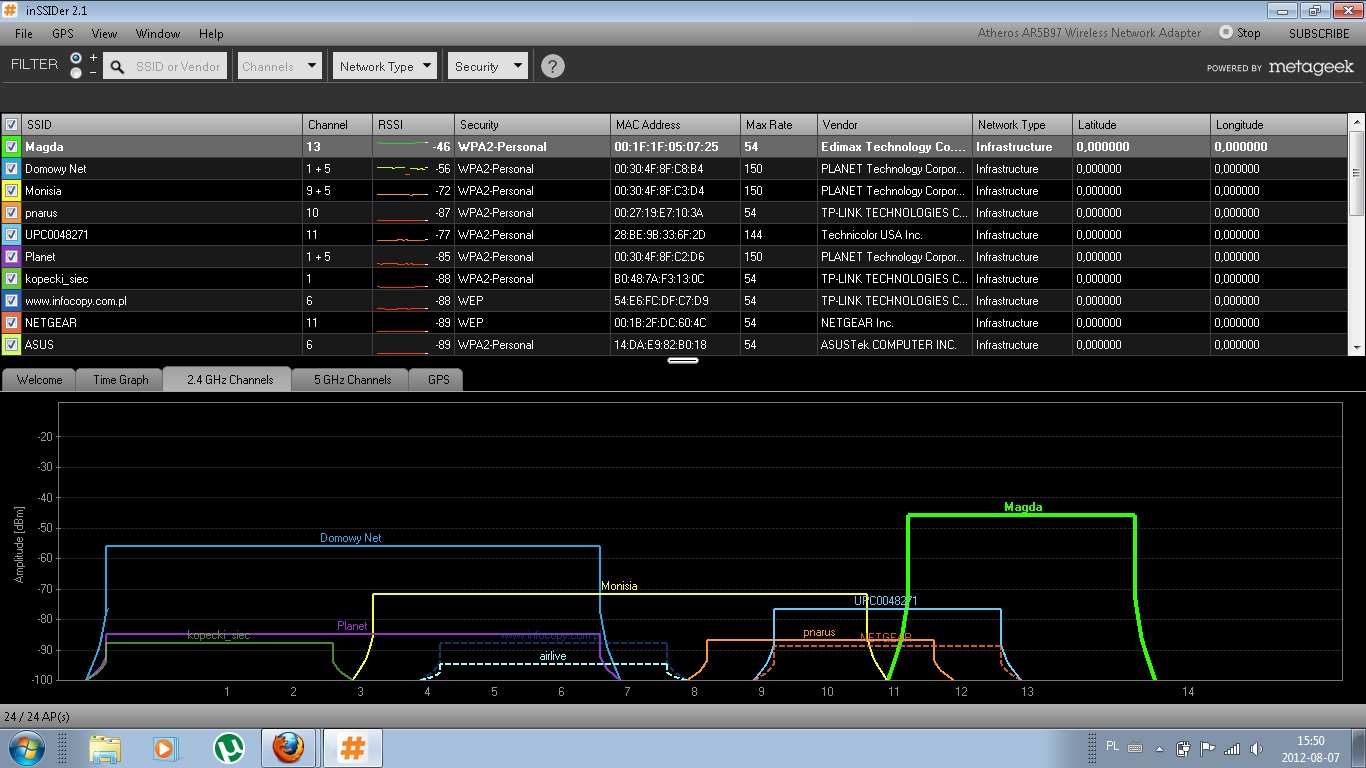Sort by the SSID column header

pyautogui.click(x=163, y=124)
